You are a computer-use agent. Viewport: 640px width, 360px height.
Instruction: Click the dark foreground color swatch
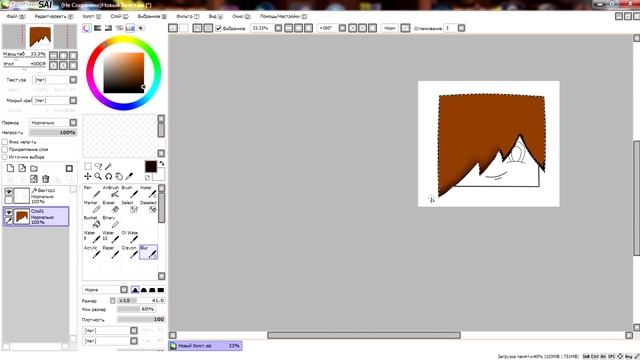151,167
